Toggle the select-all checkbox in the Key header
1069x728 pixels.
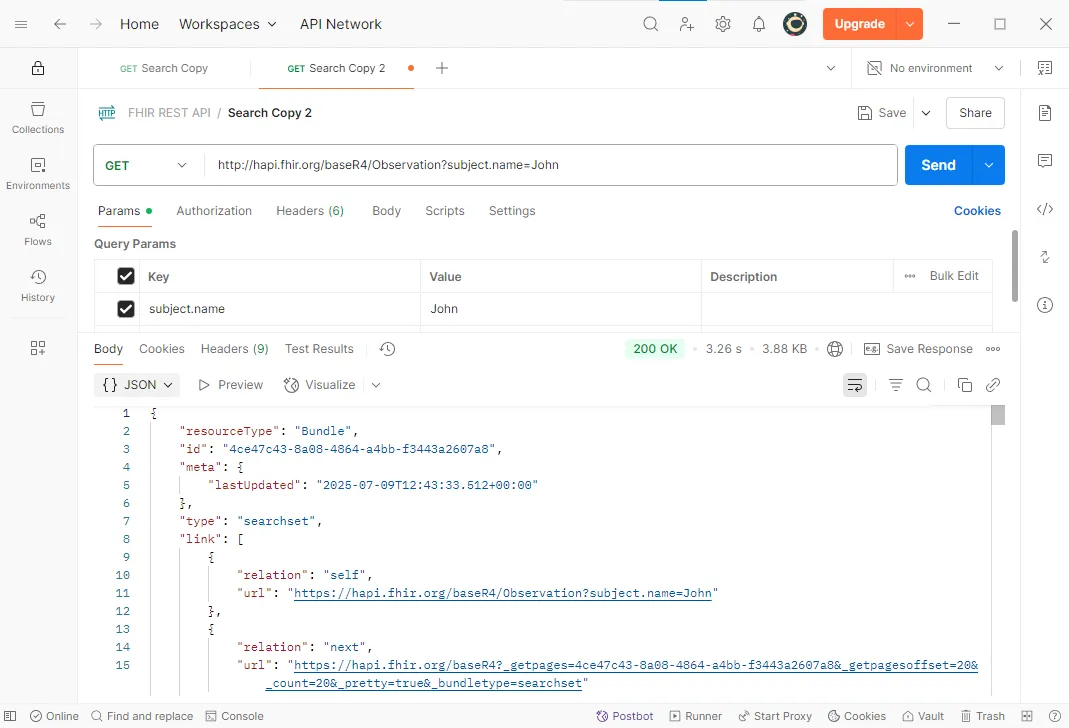(126, 276)
